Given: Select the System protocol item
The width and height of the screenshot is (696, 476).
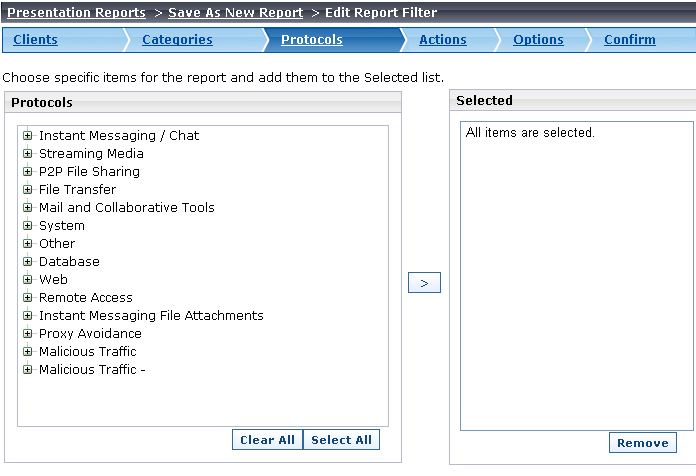Looking at the screenshot, I should 62,226.
